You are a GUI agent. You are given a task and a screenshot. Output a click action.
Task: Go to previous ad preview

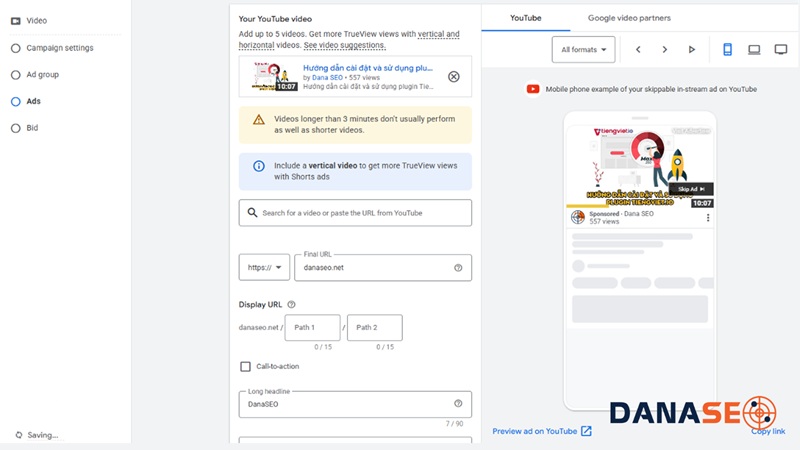click(638, 49)
